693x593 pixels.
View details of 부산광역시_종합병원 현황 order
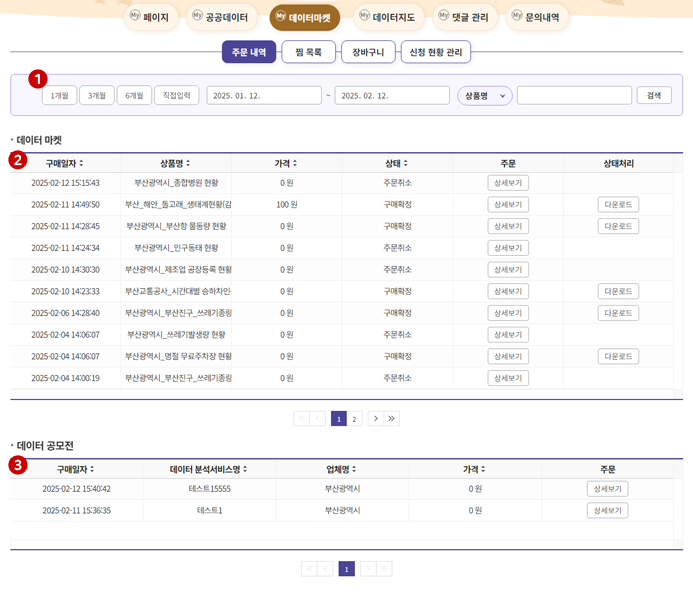click(508, 183)
